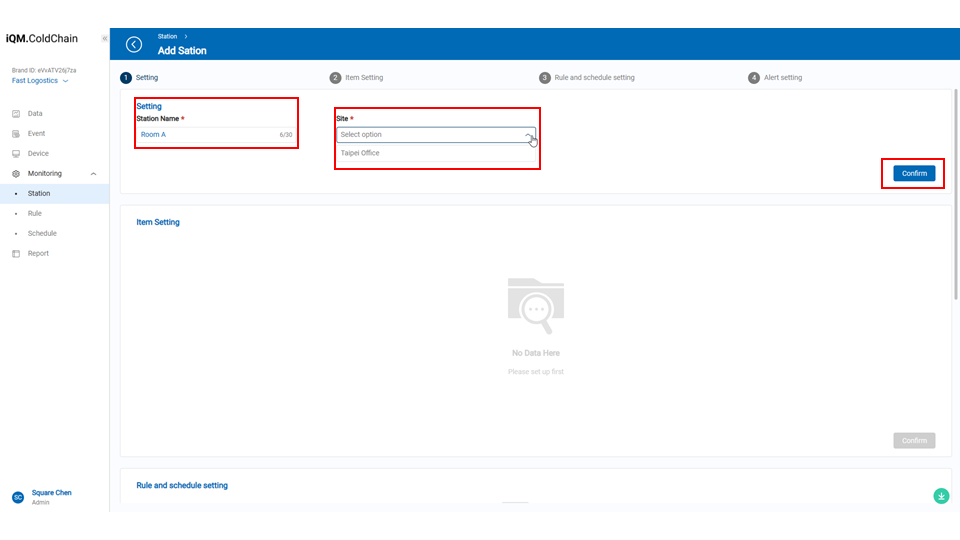
Task: Collapse the Monitoring menu section
Action: coord(93,174)
